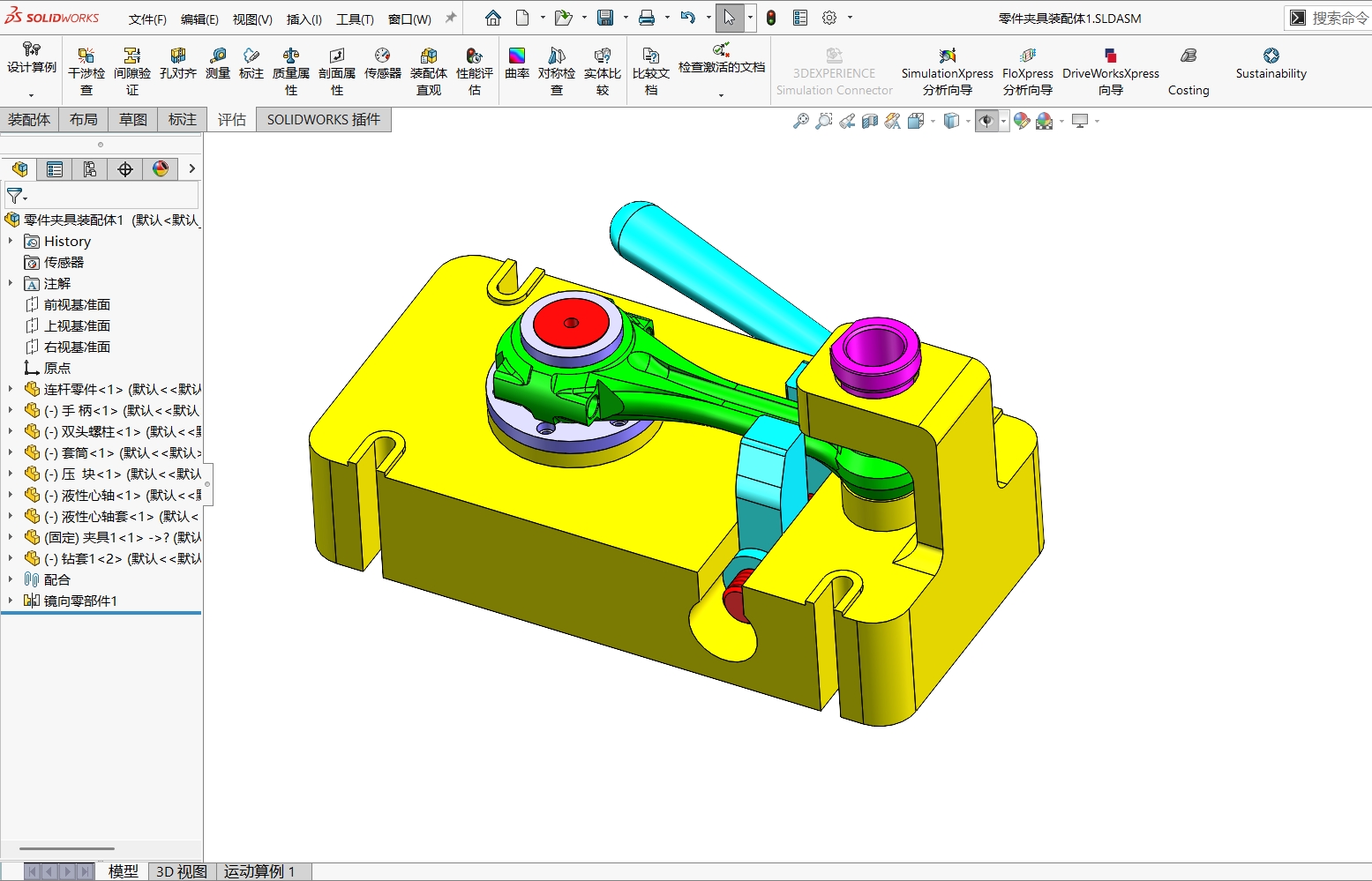Viewport: 1372px width, 881px height.
Task: Expand the History tree node
Action: tap(11, 241)
